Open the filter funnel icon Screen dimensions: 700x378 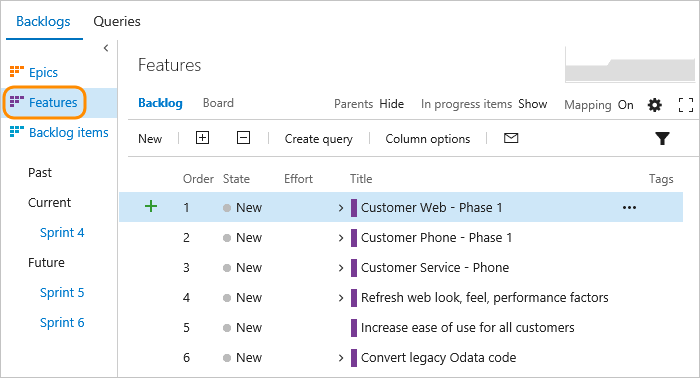tap(662, 138)
